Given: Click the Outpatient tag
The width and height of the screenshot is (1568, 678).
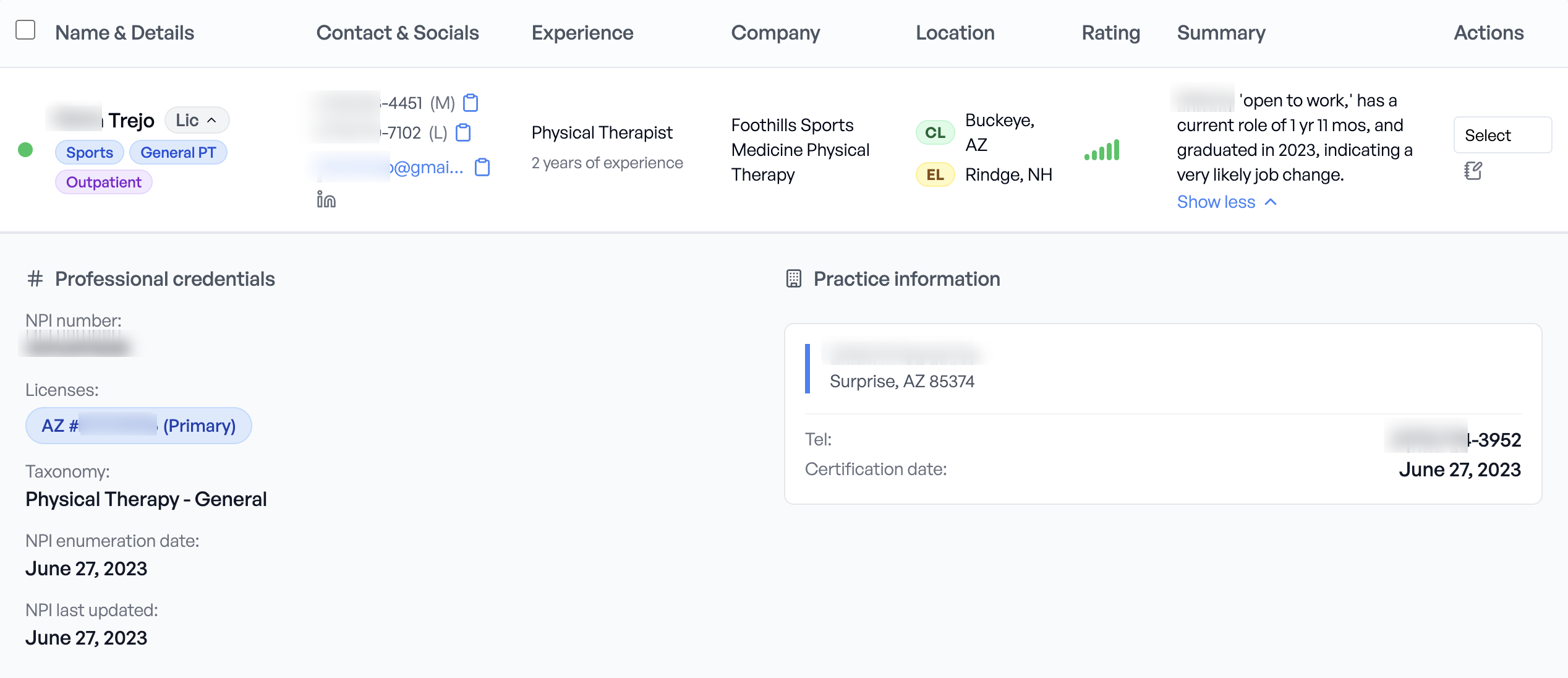Looking at the screenshot, I should pos(103,181).
